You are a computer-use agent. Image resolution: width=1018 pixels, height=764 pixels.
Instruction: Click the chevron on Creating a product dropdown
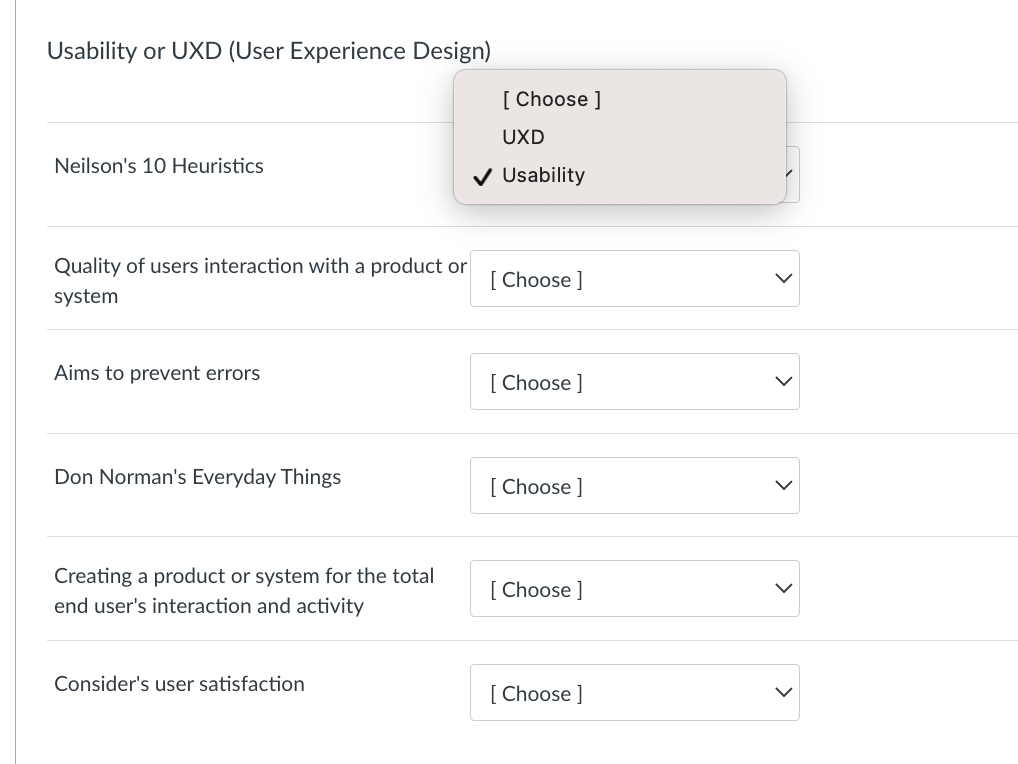[784, 587]
